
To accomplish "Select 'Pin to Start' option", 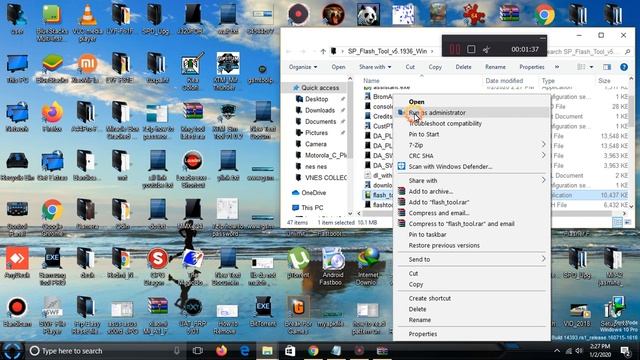I will coord(424,134).
